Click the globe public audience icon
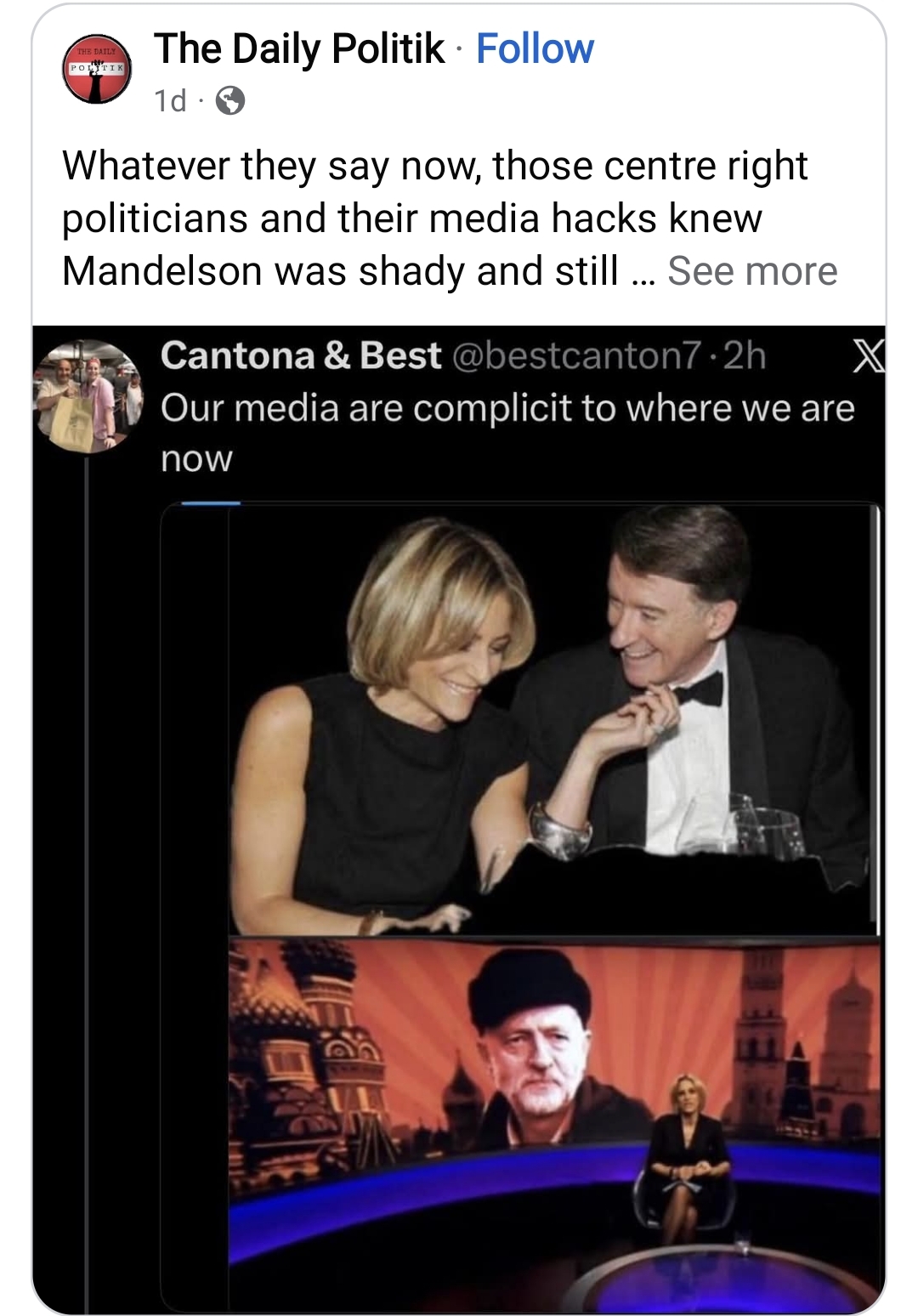The width and height of the screenshot is (918, 1316). click(230, 101)
